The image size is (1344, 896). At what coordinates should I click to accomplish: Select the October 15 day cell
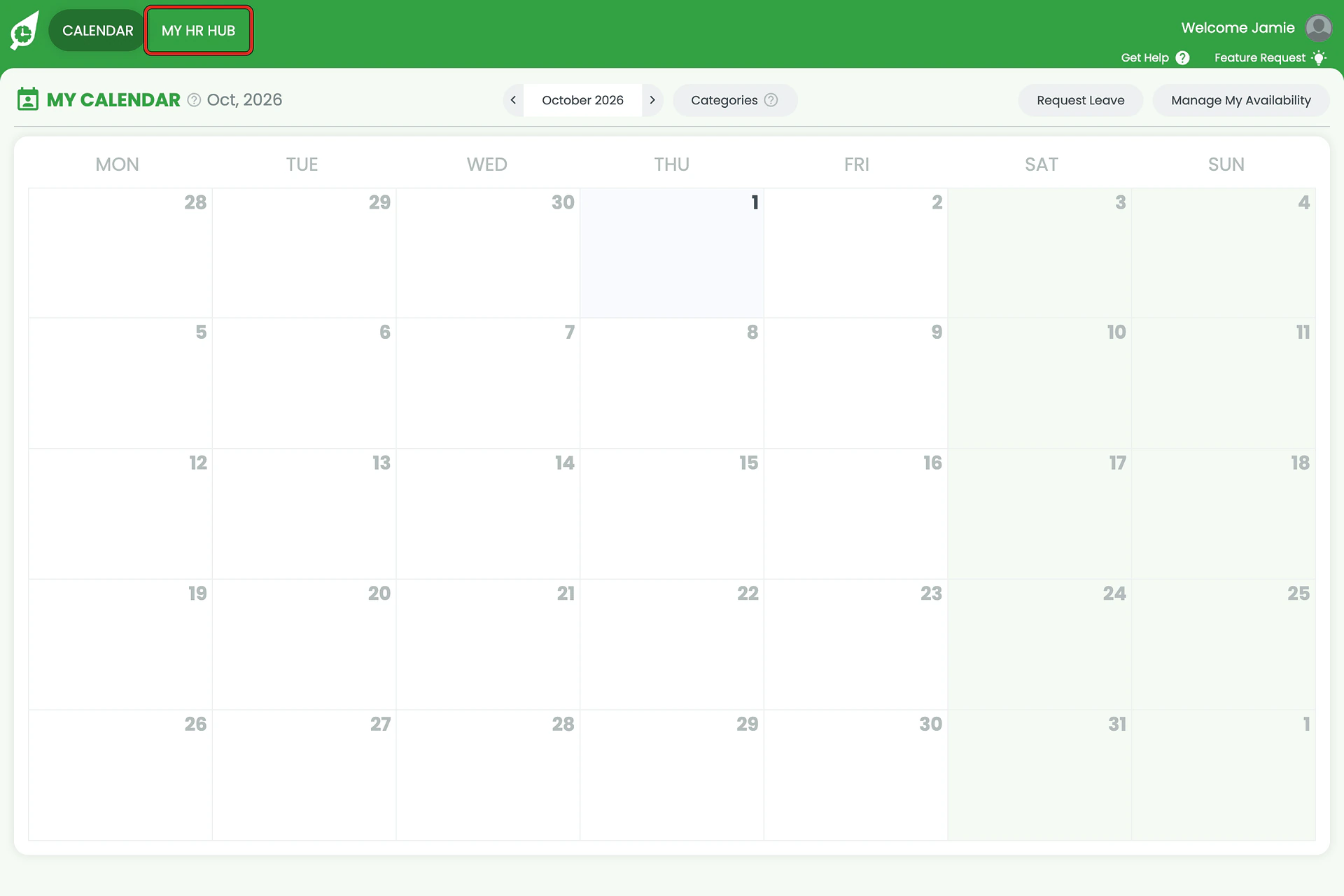point(672,514)
